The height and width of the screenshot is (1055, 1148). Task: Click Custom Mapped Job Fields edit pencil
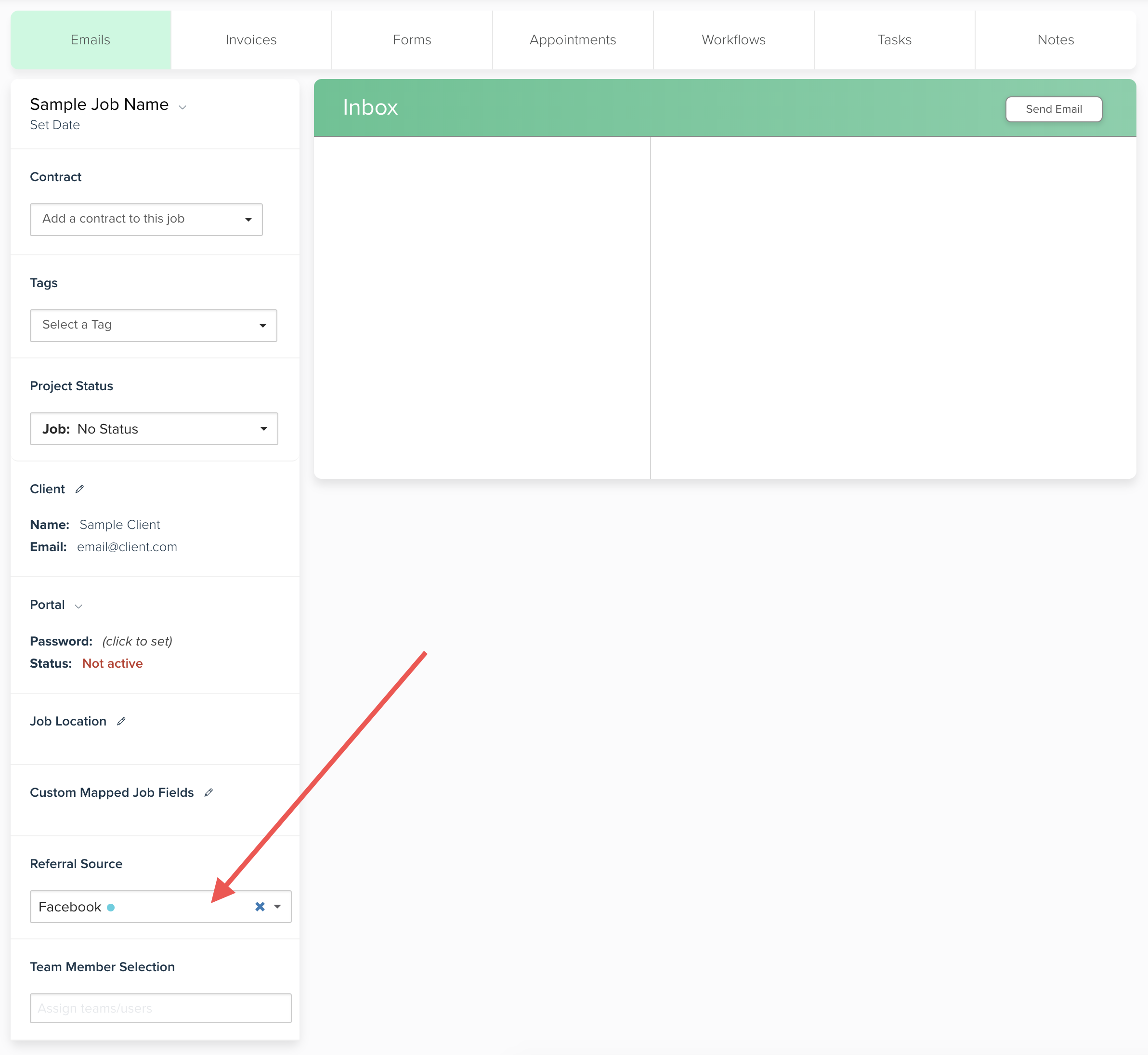[x=208, y=793]
